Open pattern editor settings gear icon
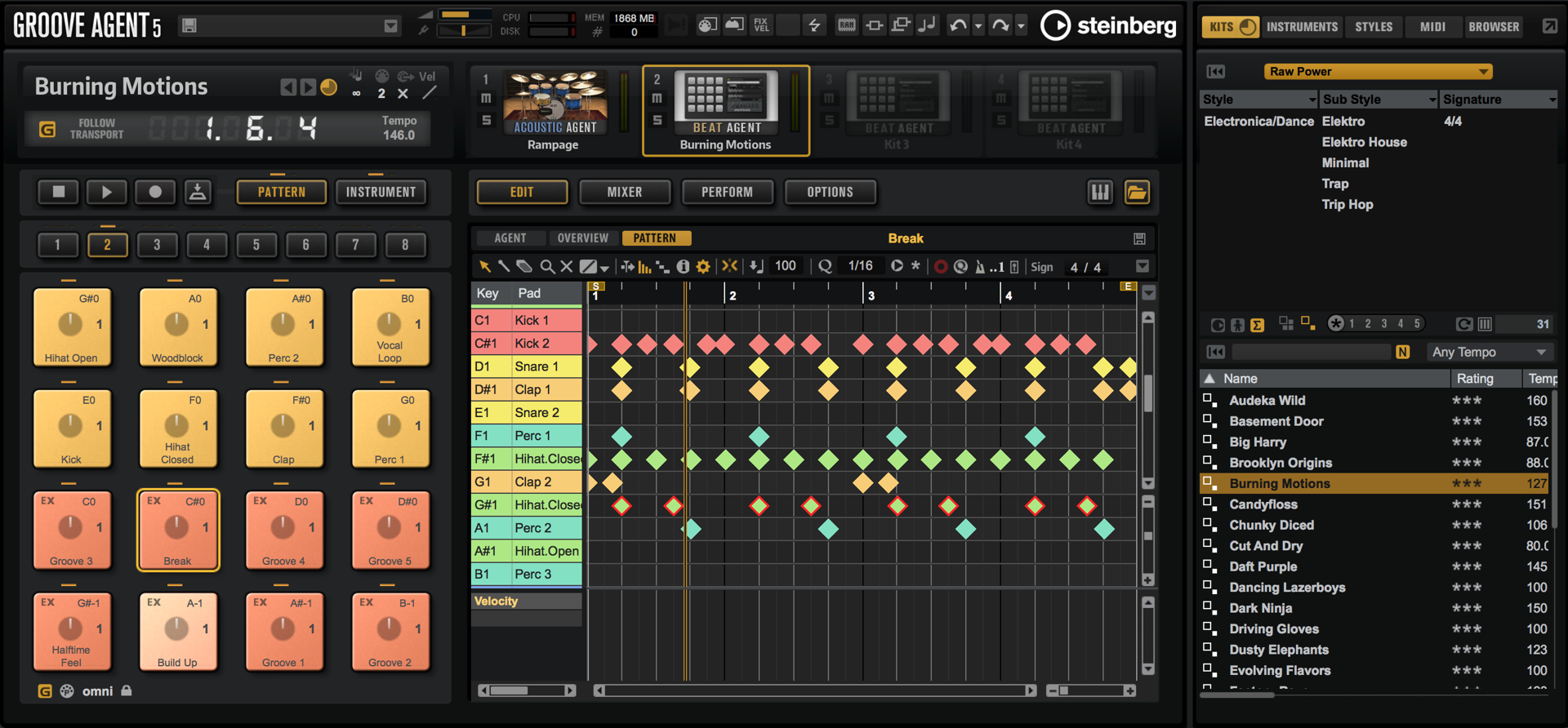Viewport: 1568px width, 728px height. click(702, 266)
